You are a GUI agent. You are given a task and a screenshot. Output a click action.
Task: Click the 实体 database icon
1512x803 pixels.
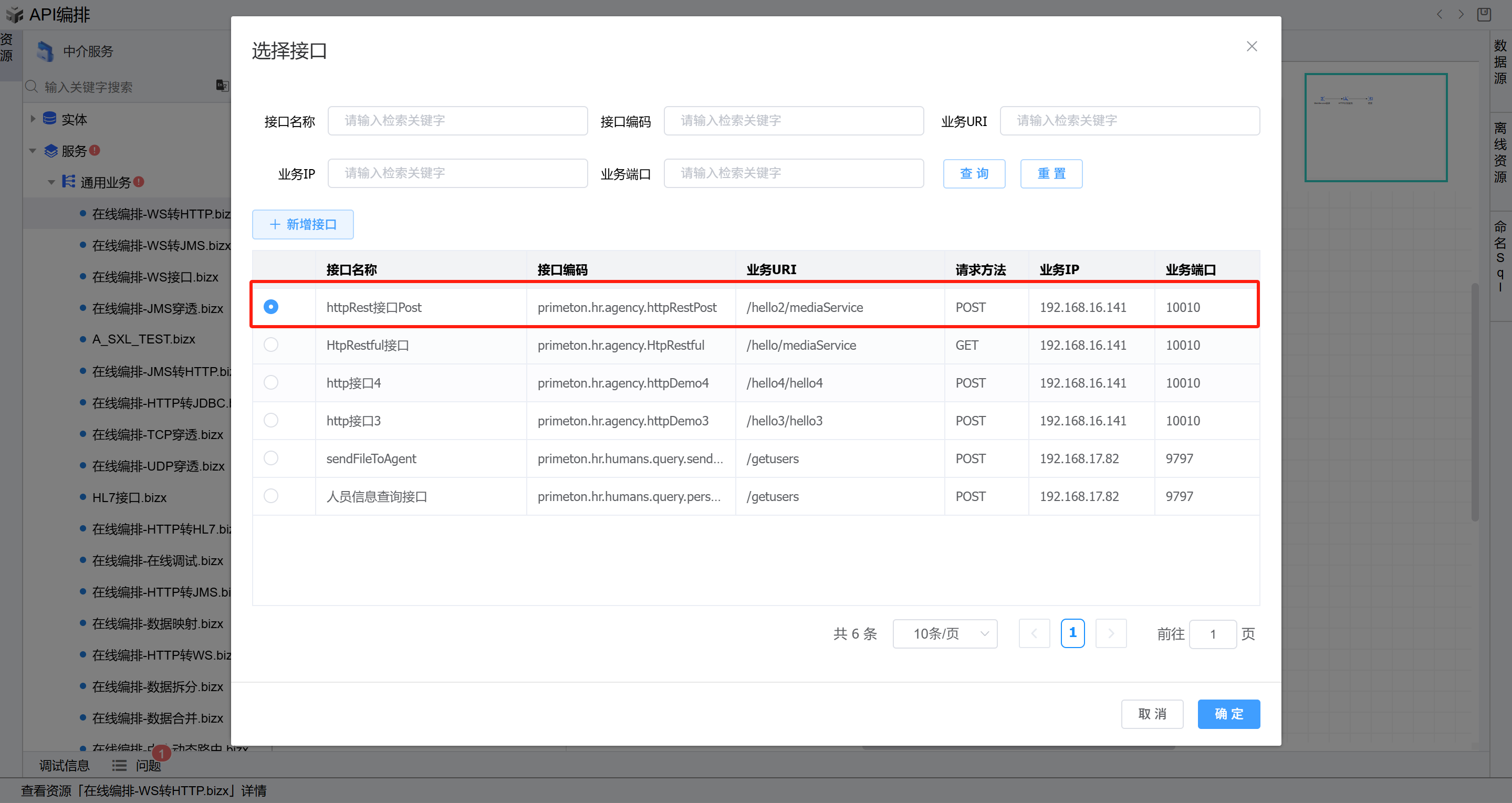click(50, 119)
